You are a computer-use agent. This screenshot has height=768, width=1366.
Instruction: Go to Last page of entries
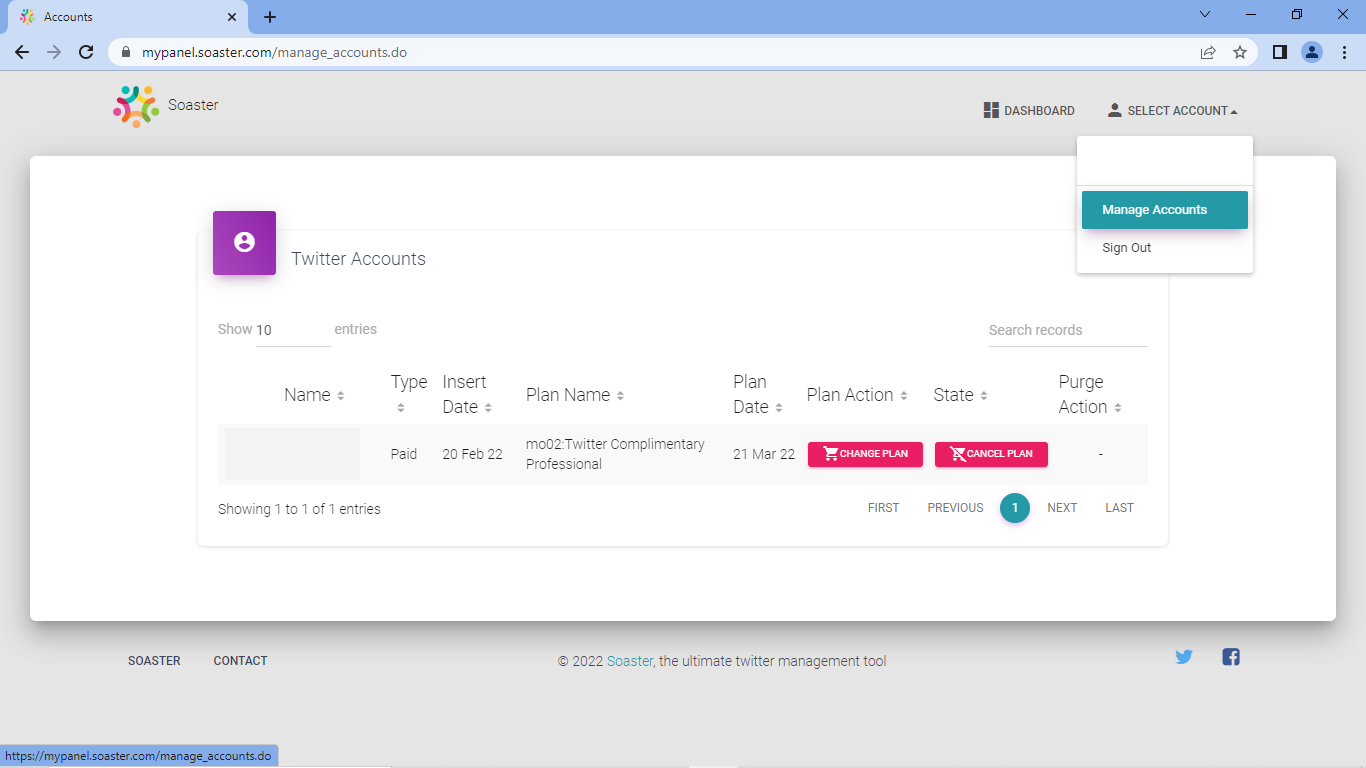[x=1119, y=508]
